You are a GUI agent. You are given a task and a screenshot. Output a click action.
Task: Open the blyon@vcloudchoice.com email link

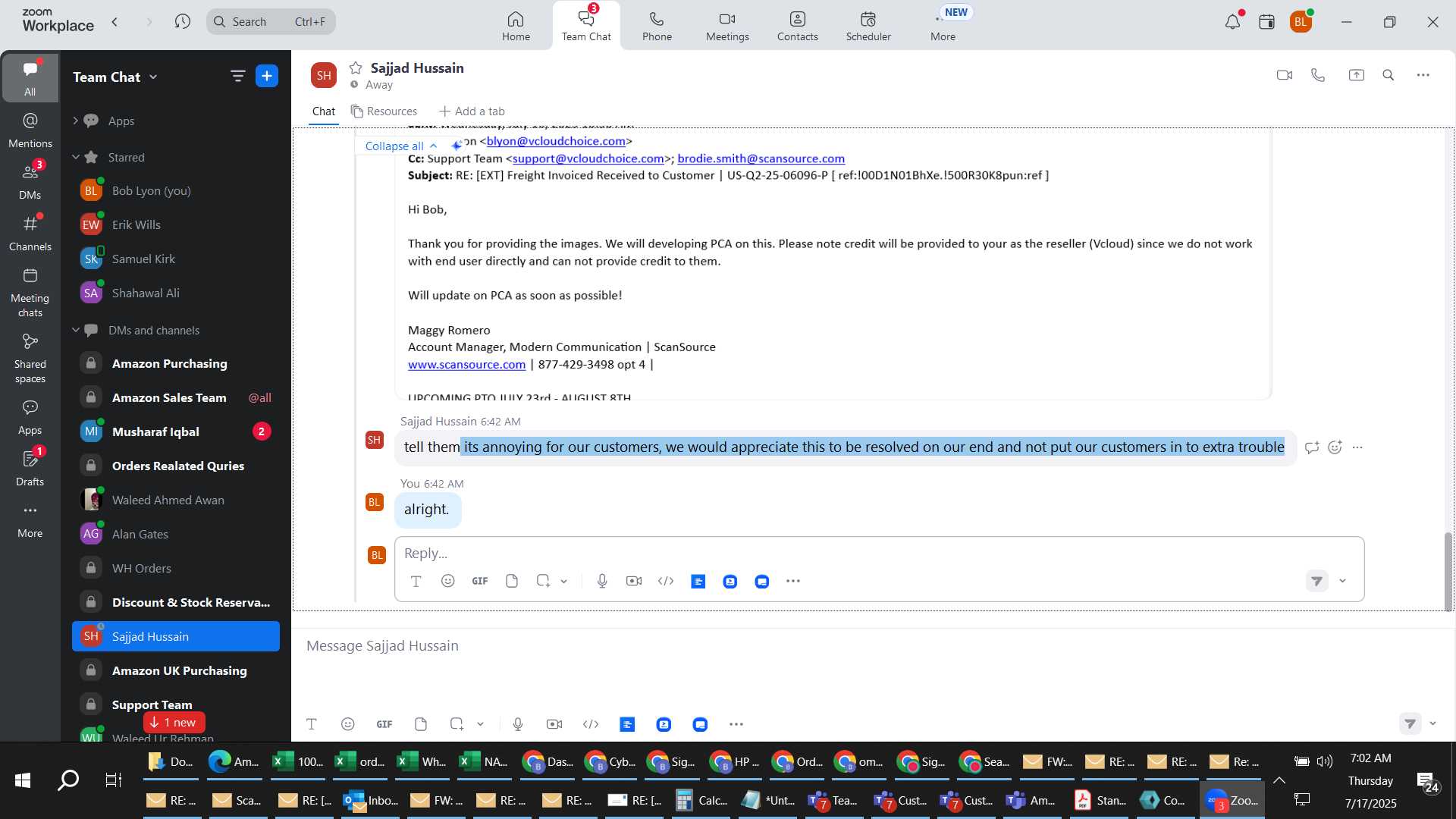(556, 141)
